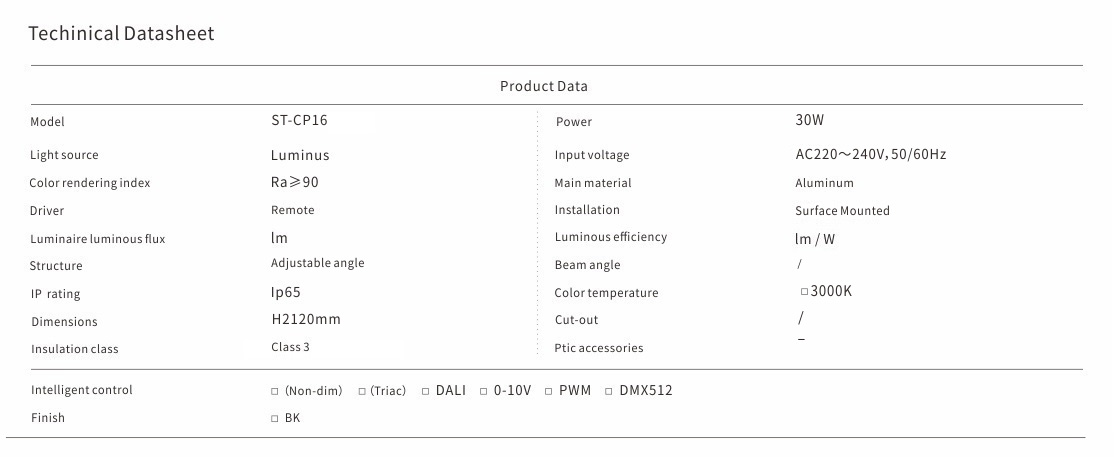1114x457 pixels.
Task: Click the H2120mm dimensions value
Action: (306, 319)
